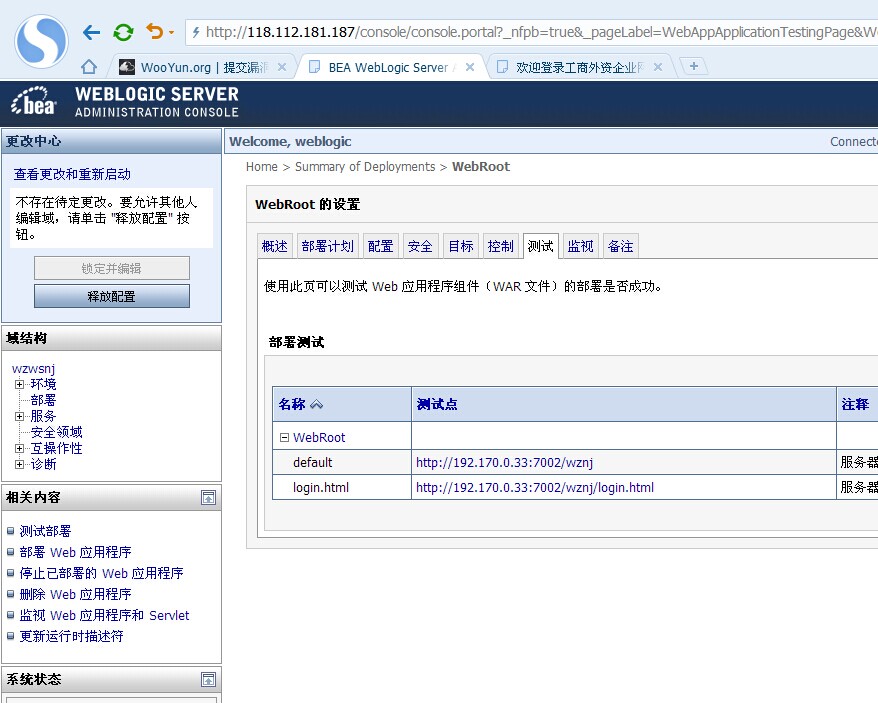Open the http://192.170.0.33:7002/wznj test link
Viewport: 878px width, 703px height.
pos(505,463)
